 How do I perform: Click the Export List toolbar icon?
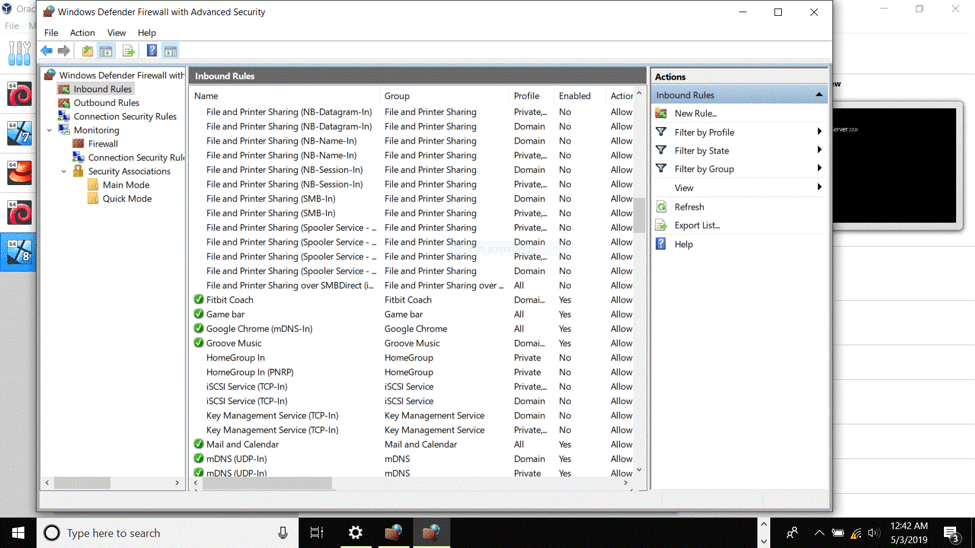pyautogui.click(x=128, y=51)
